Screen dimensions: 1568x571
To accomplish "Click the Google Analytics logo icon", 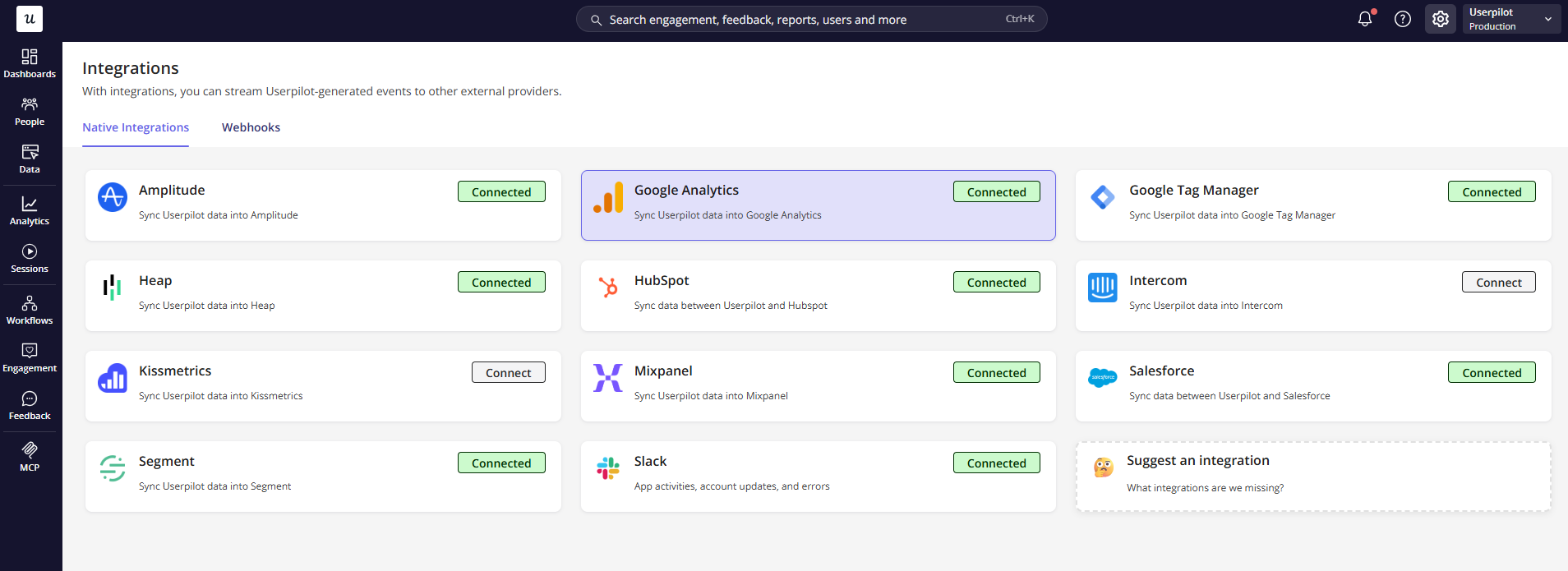I will (608, 197).
